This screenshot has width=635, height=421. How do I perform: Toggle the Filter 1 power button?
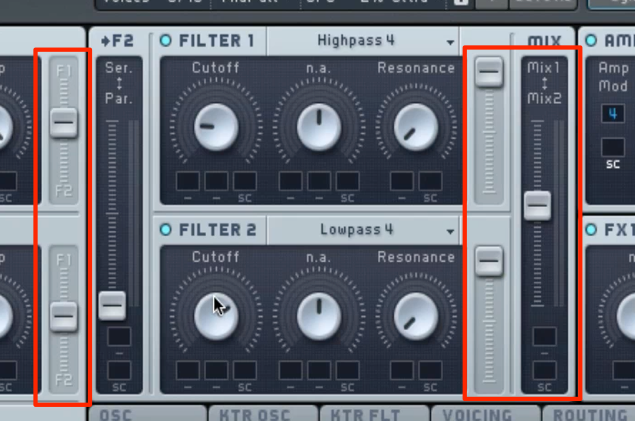166,40
